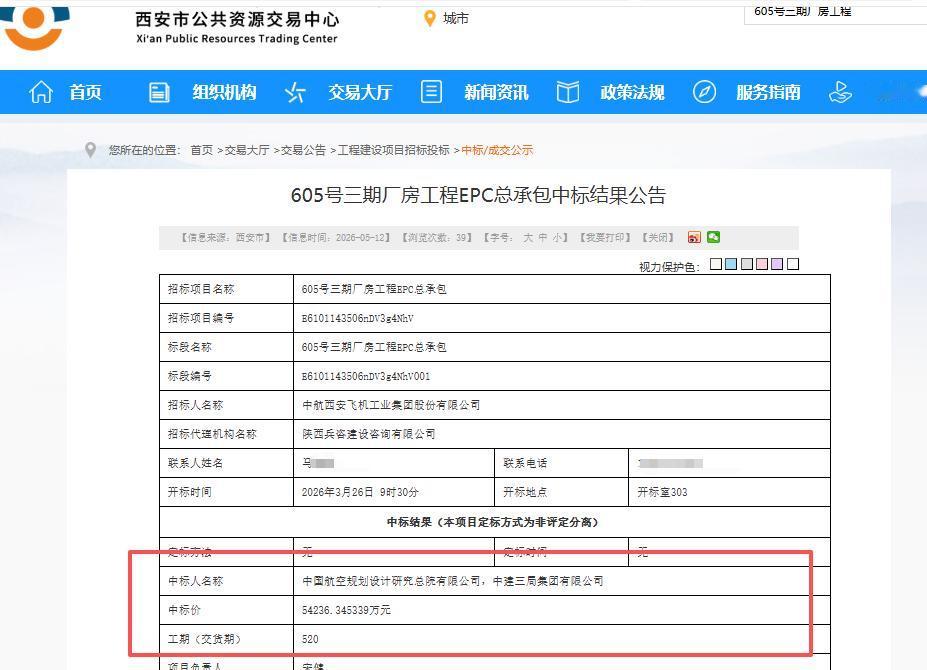Viewport: 927px width, 670px height.
Task: Click the 中标结果 section header row
Action: pyautogui.click(x=495, y=522)
